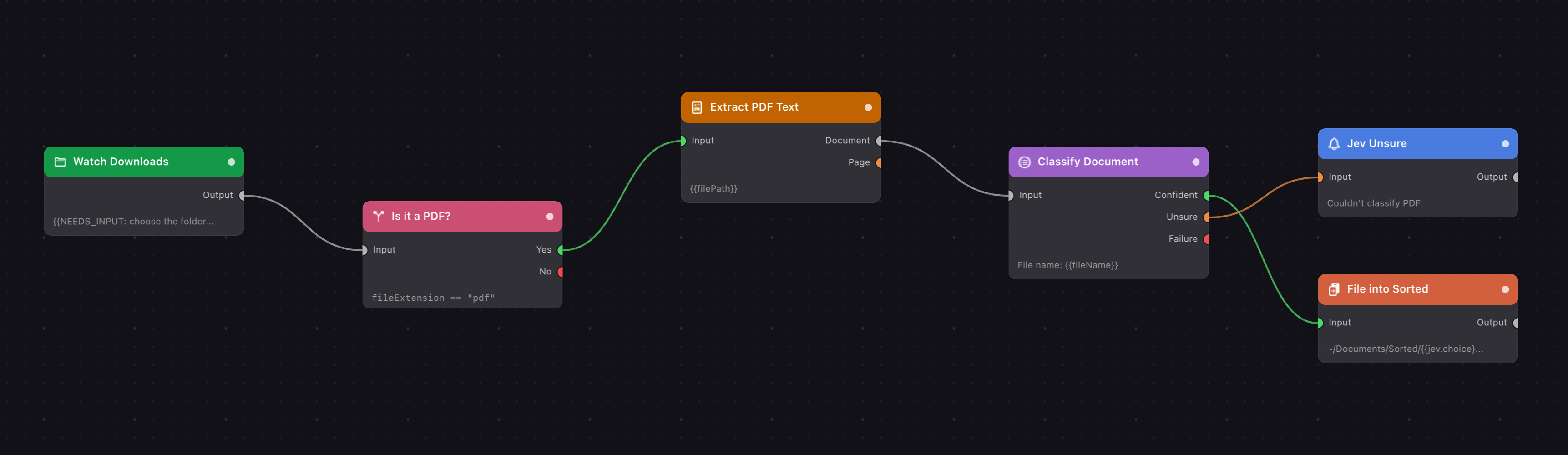Screen dimensions: 1568x455
Task: Select the Jev Unsure node title
Action: [1376, 144]
